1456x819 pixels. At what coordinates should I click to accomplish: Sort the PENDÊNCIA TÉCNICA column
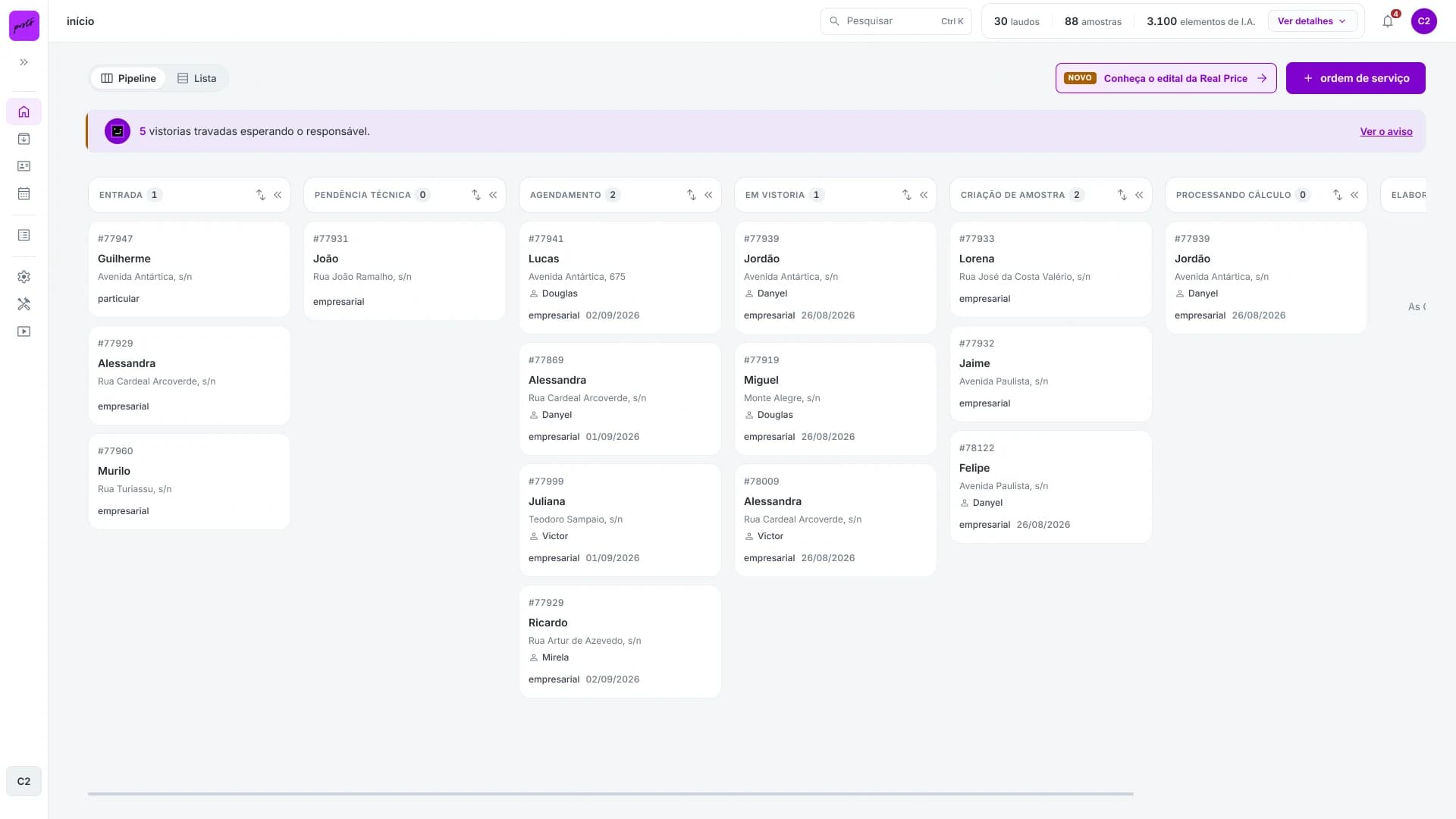475,195
